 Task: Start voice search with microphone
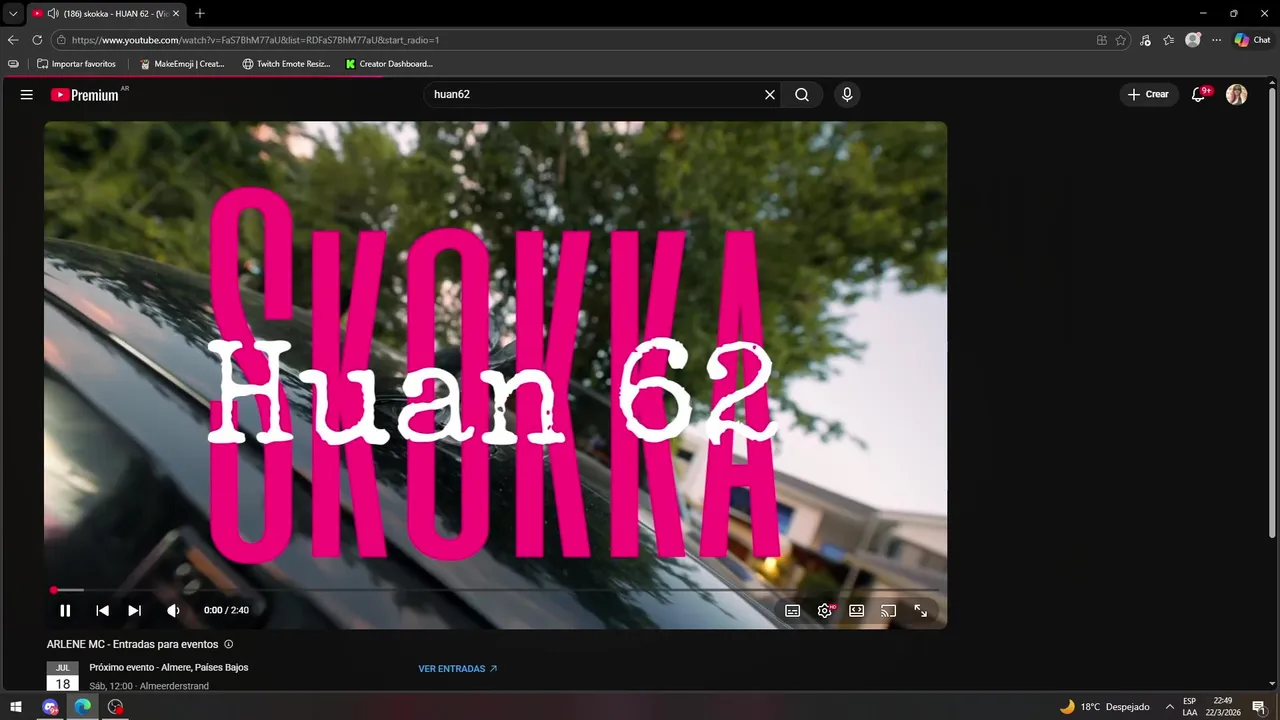tap(847, 94)
